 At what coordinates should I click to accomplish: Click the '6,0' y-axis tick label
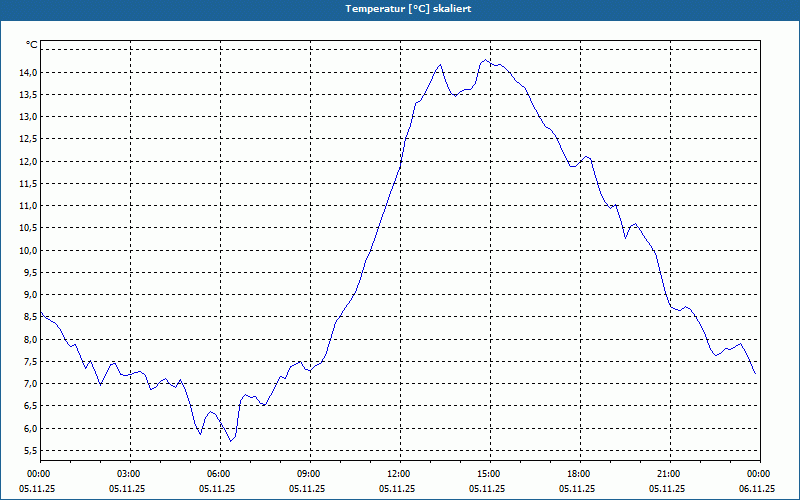pyautogui.click(x=31, y=428)
